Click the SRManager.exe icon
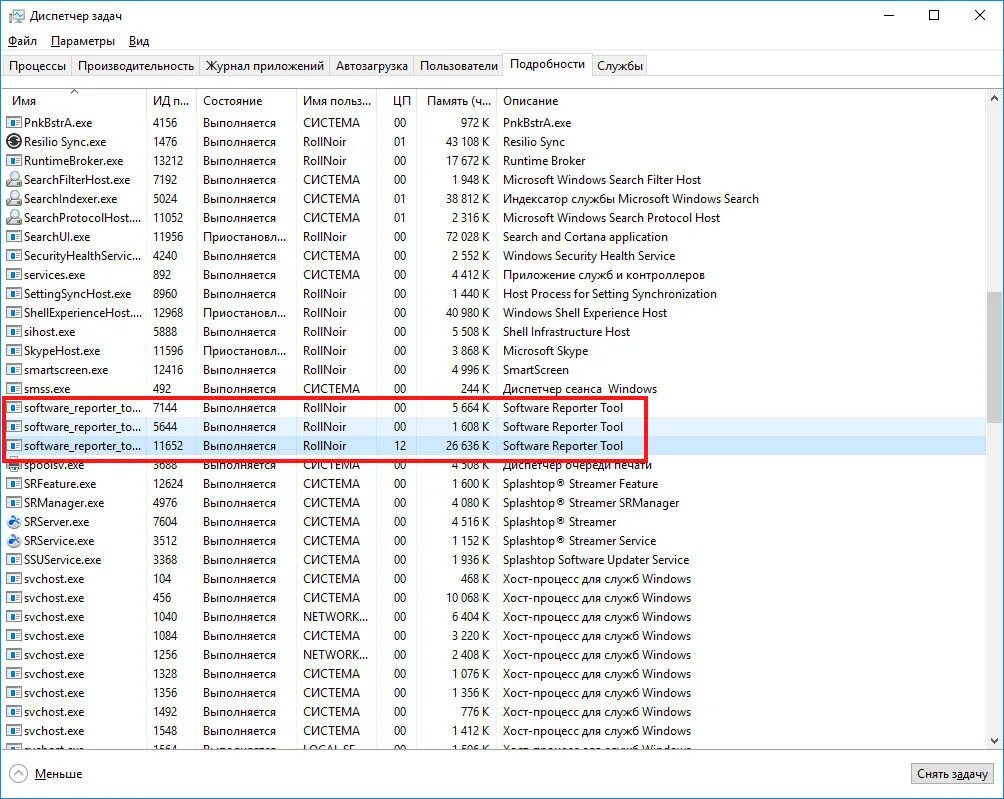The height and width of the screenshot is (799, 1004). click(x=13, y=503)
